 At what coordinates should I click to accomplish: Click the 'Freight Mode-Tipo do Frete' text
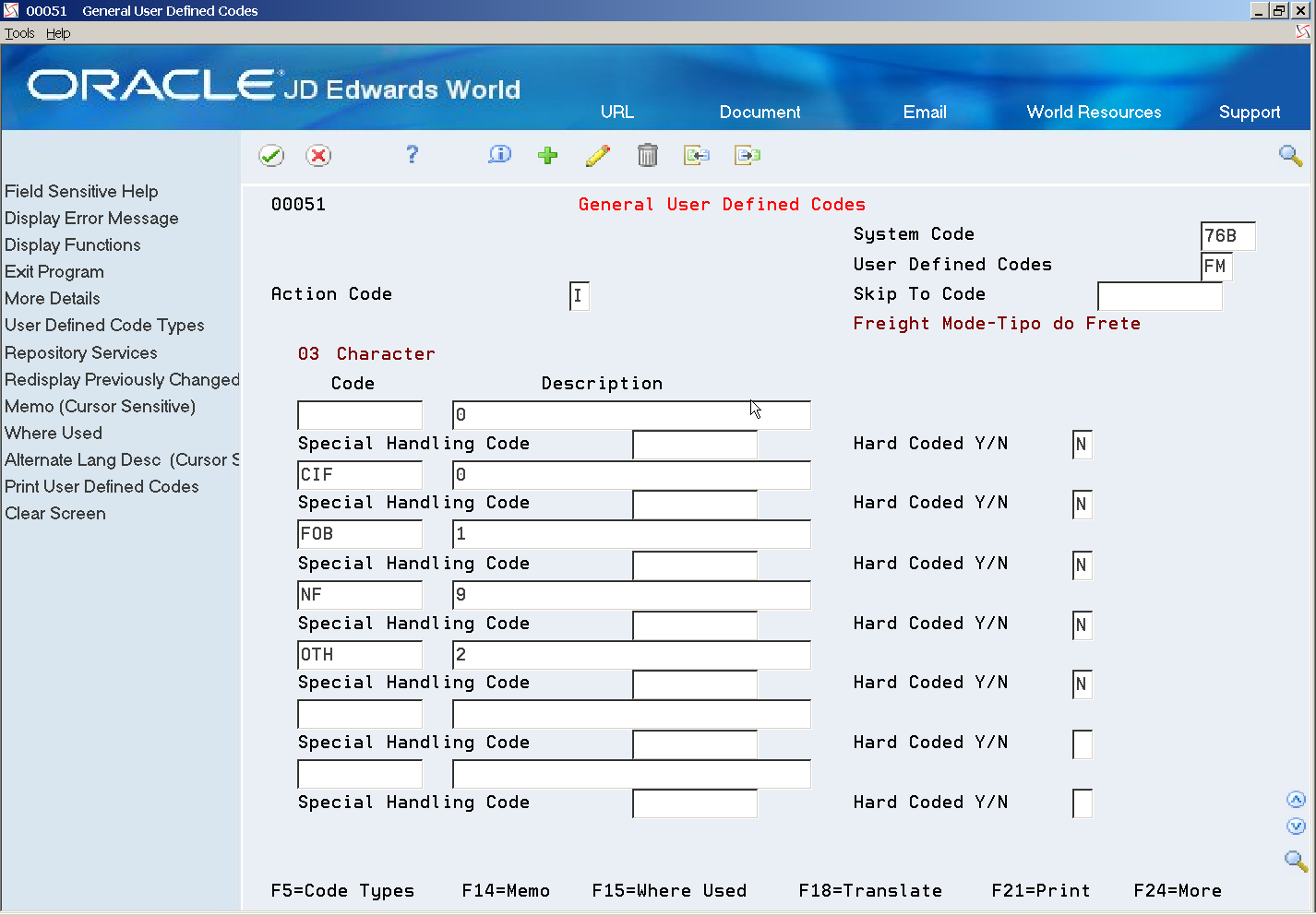997,323
